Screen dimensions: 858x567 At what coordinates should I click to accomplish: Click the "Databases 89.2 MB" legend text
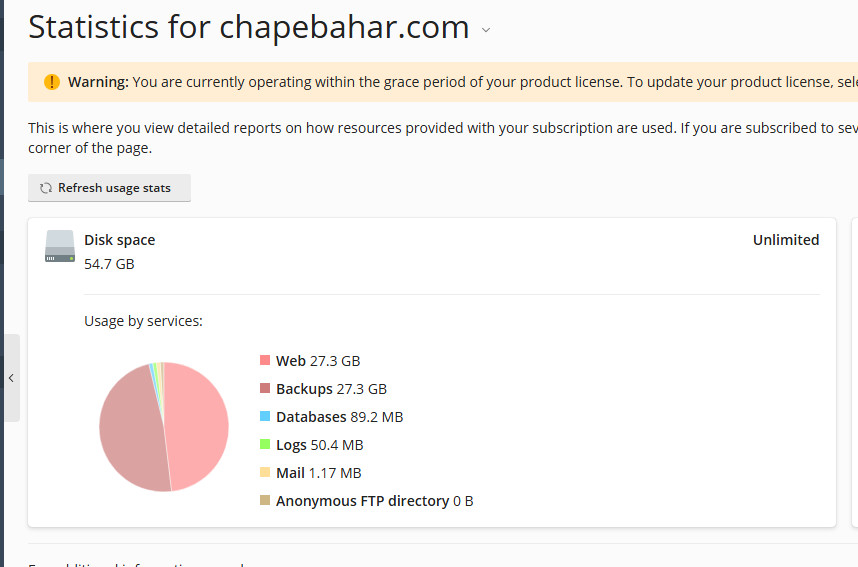point(339,417)
